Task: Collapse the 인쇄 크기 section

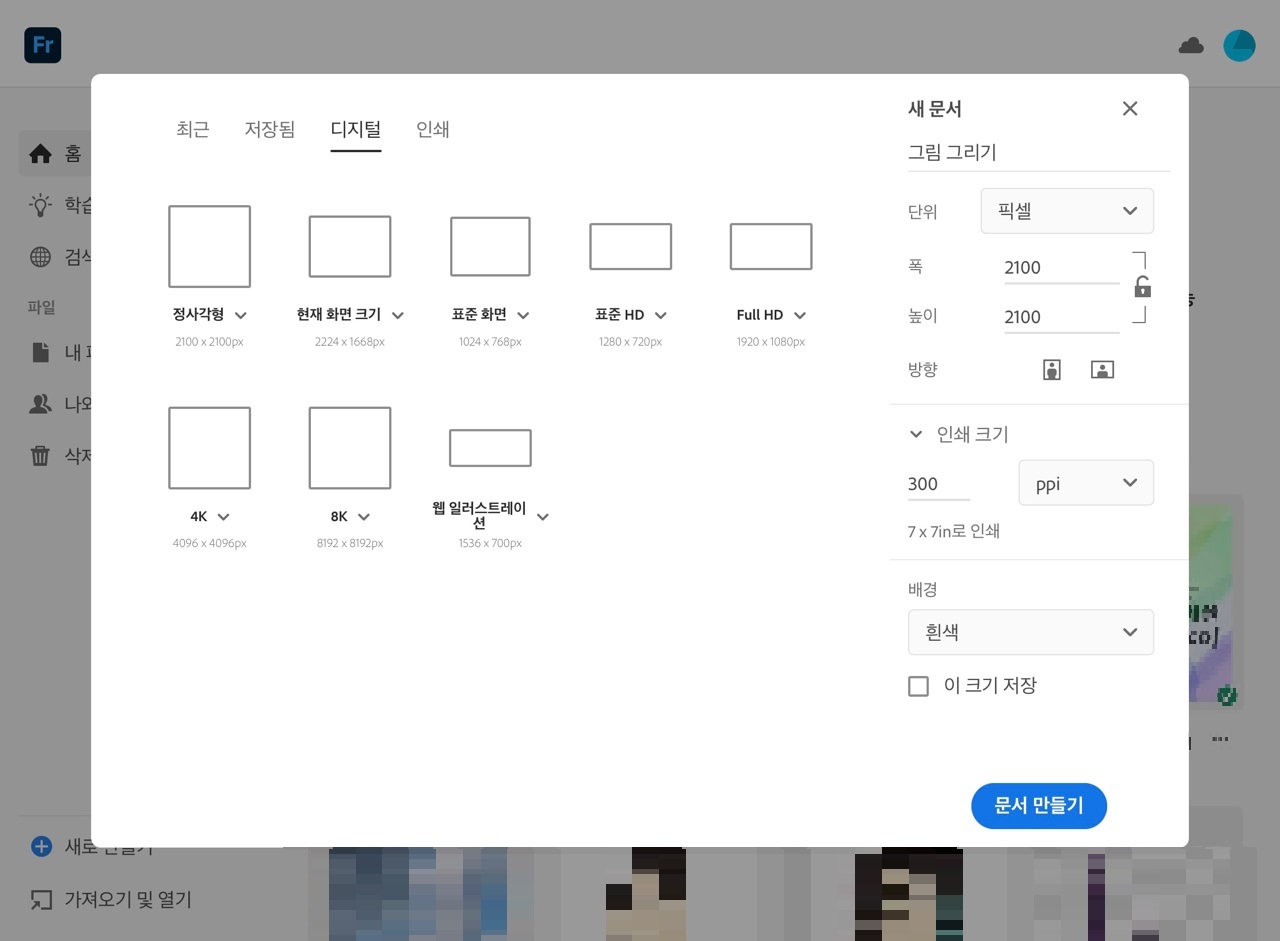Action: click(x=916, y=434)
